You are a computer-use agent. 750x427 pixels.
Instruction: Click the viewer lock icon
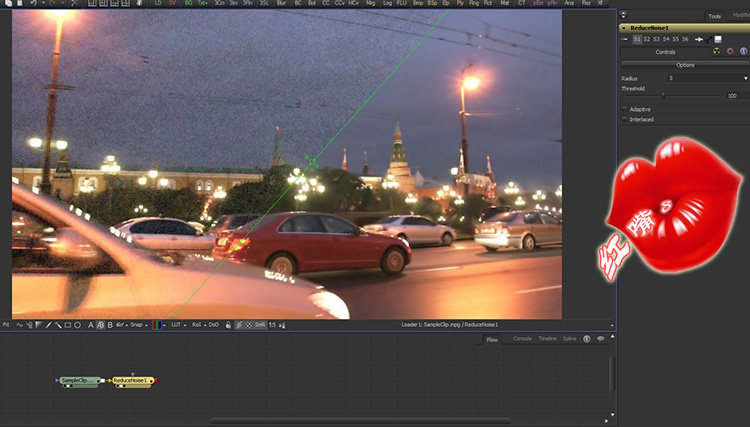tap(228, 325)
